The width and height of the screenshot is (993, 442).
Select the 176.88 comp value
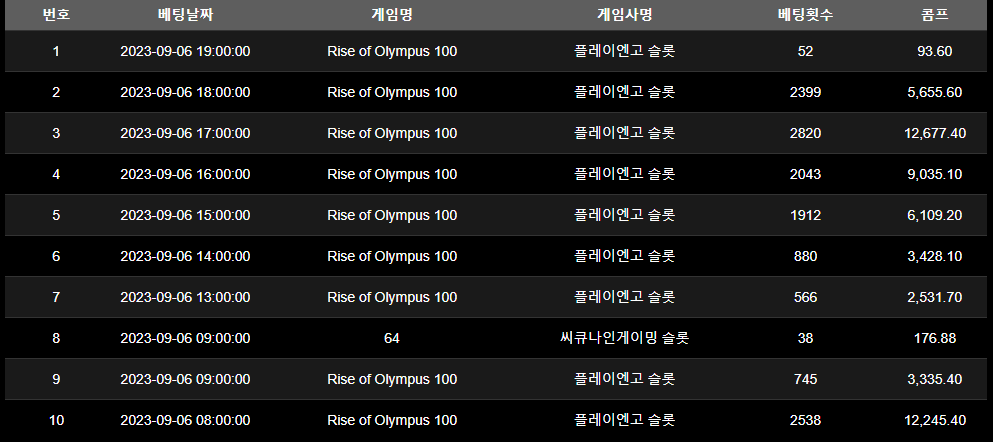tap(935, 338)
